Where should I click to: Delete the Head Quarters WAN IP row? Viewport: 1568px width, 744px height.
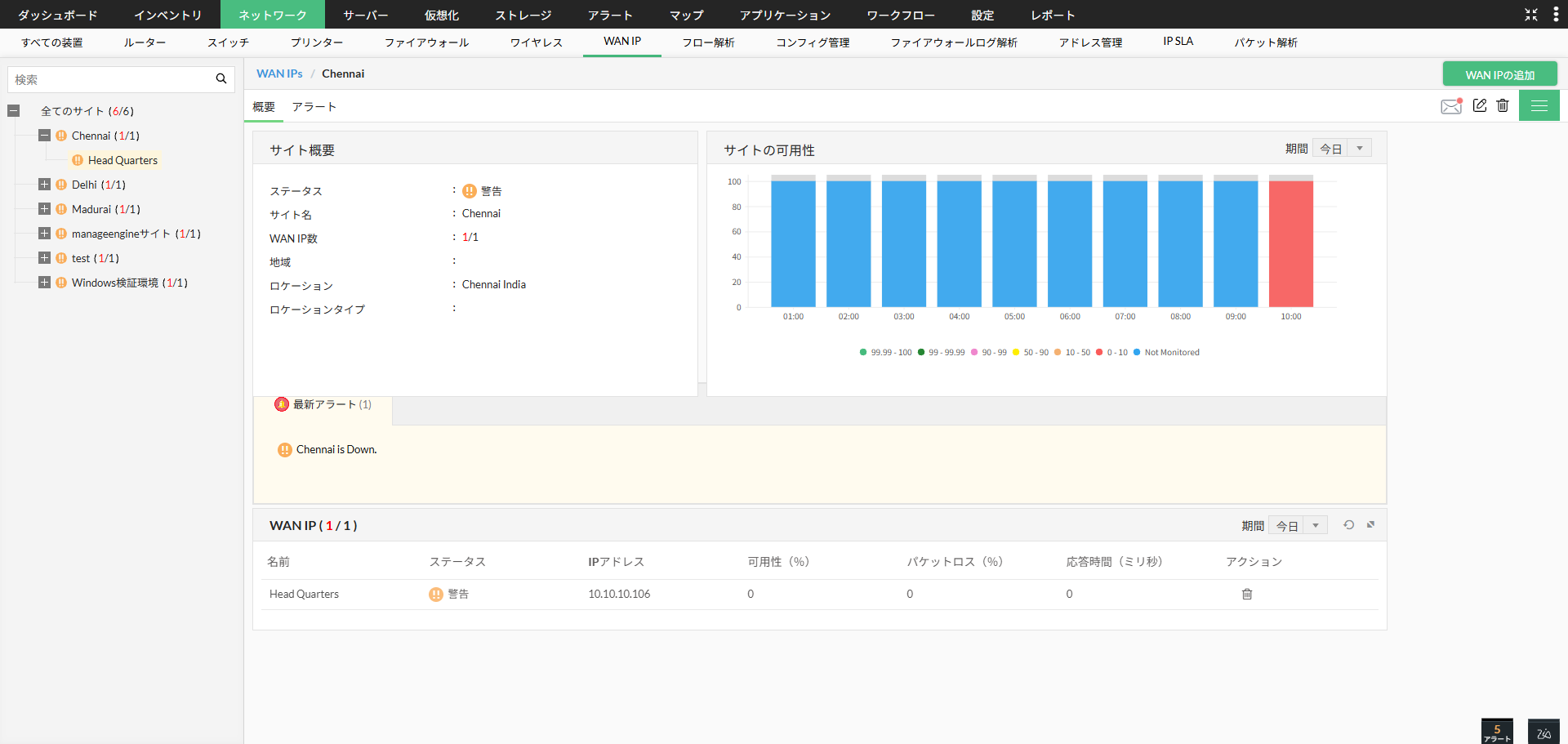click(1247, 595)
